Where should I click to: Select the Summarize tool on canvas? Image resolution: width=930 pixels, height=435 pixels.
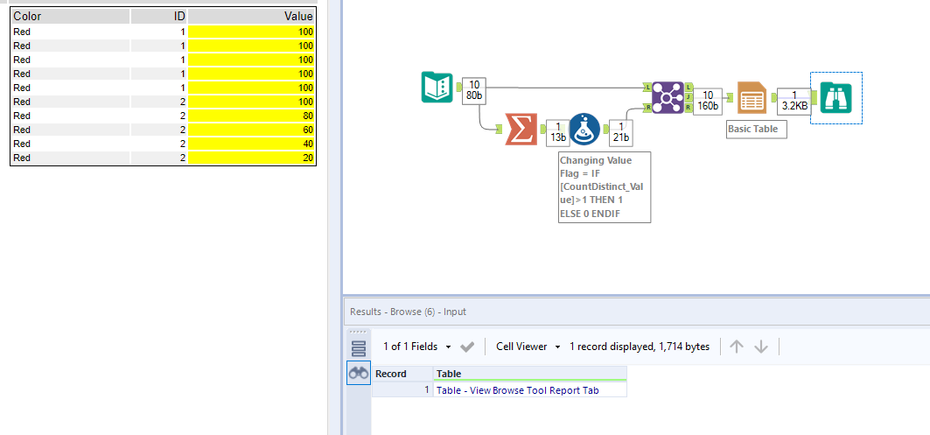[x=520, y=129]
